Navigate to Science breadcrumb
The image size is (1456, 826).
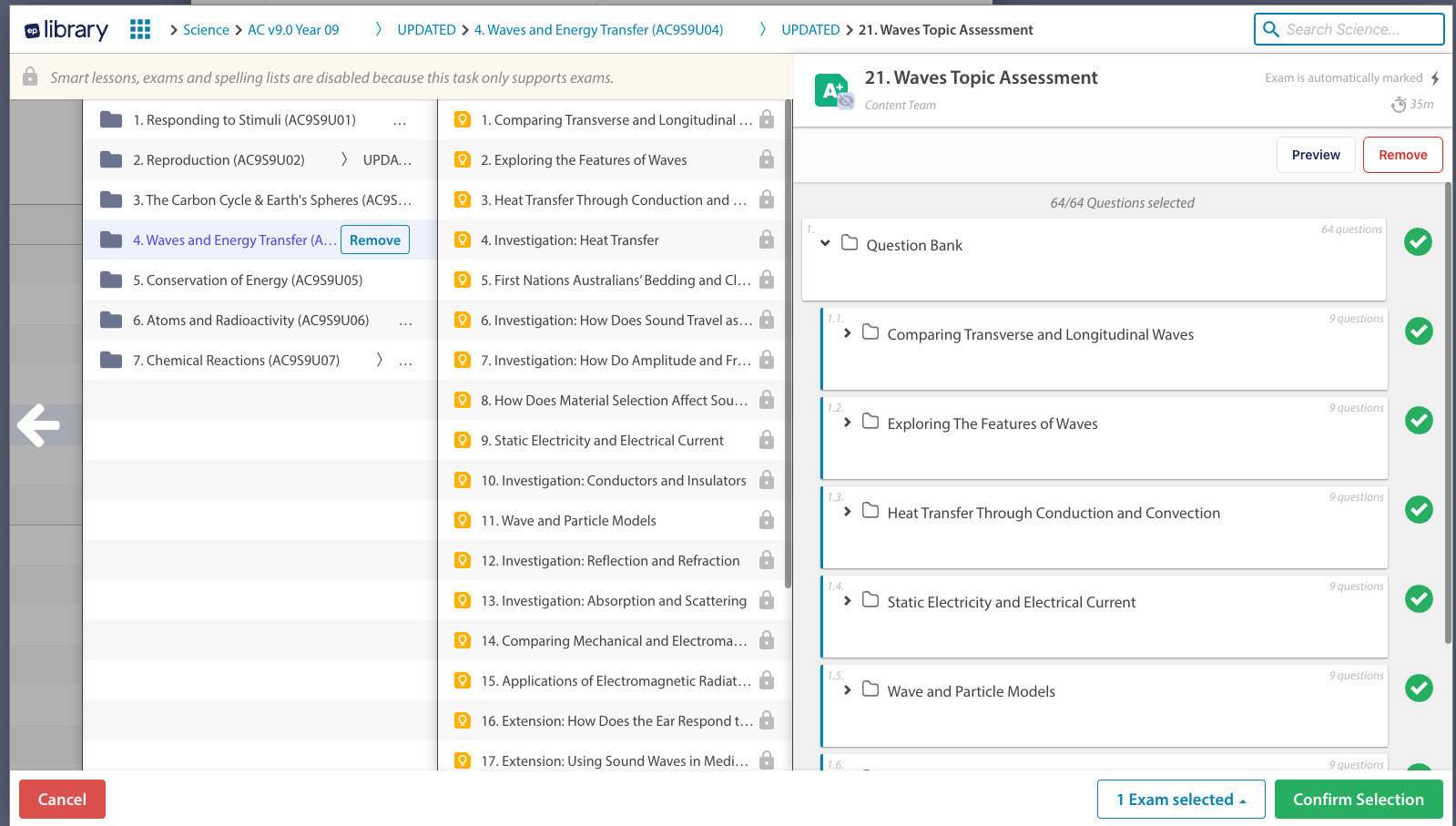(206, 30)
